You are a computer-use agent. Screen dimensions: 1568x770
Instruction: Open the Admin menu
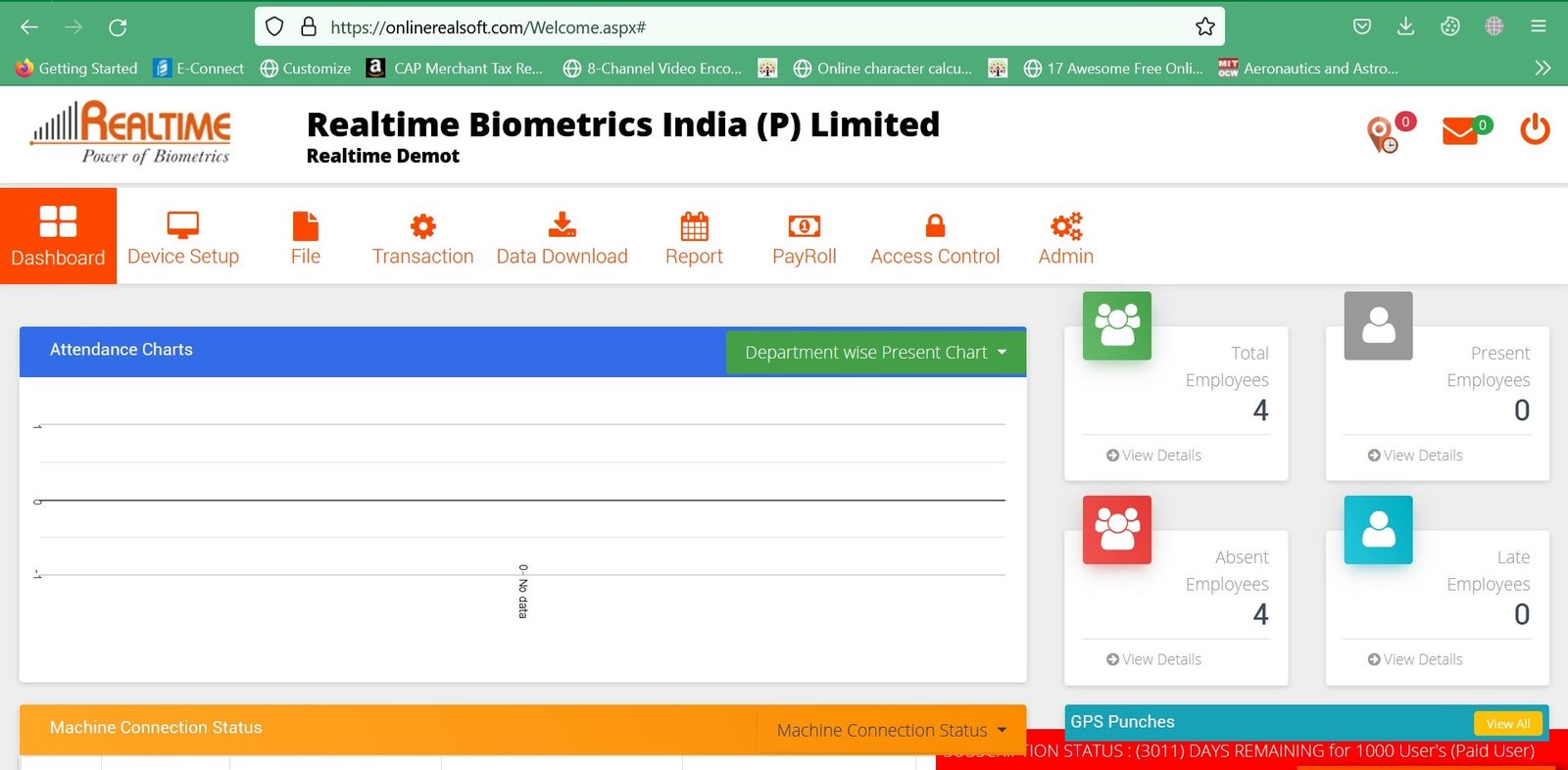pyautogui.click(x=1066, y=238)
